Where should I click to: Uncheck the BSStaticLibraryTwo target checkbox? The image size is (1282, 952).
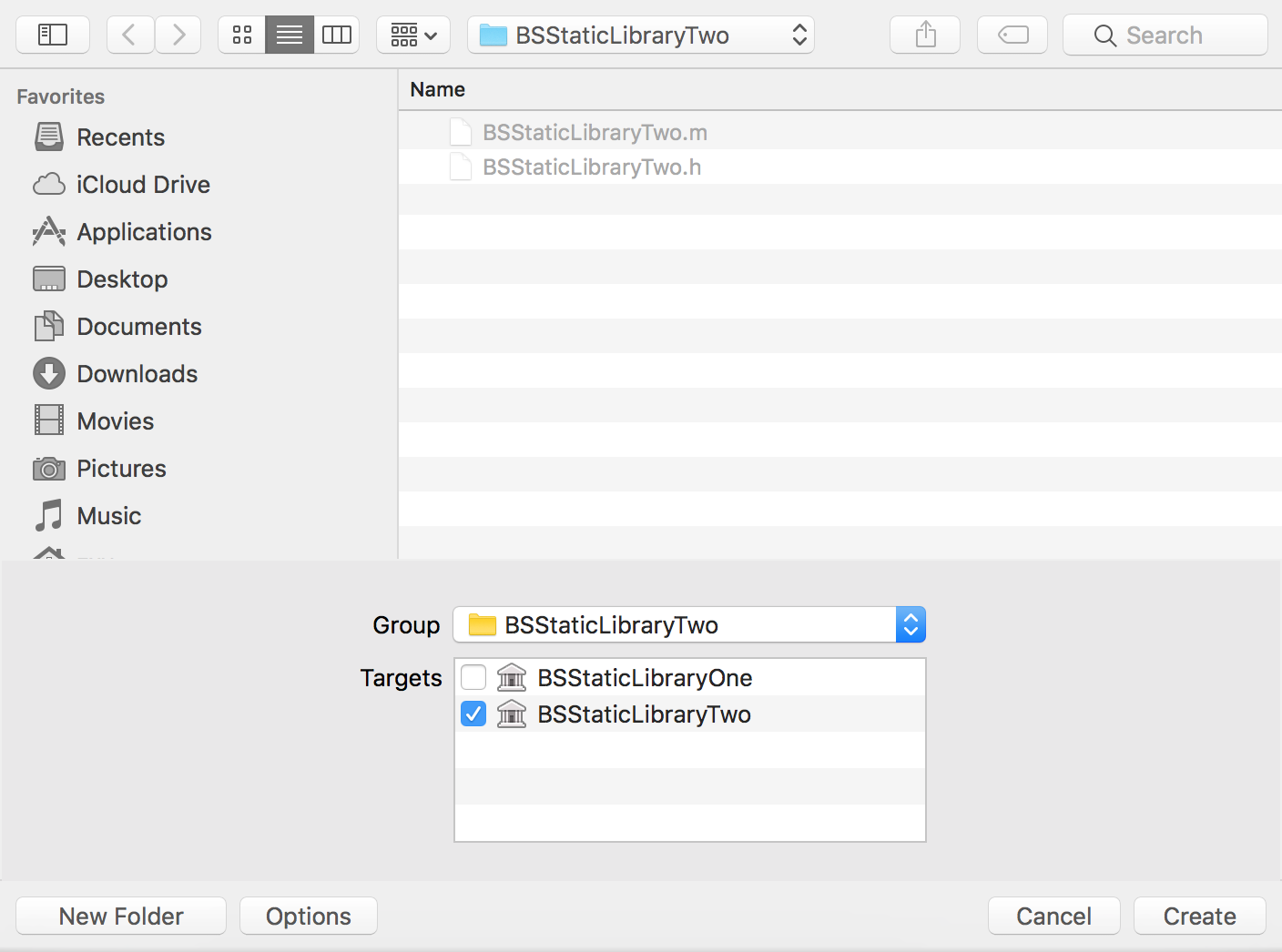click(473, 714)
